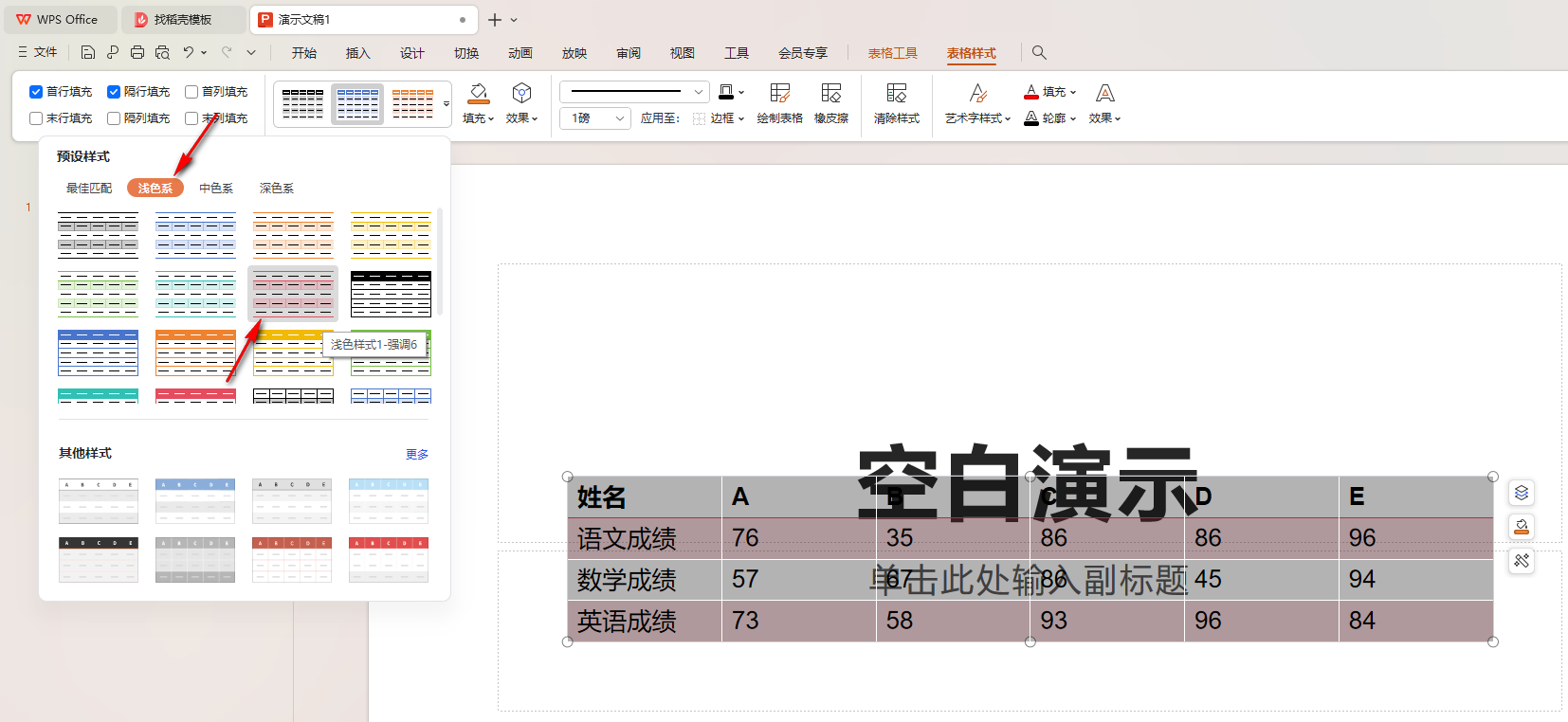
Task: Click the Save icon in the quick access toolbar
Action: pyautogui.click(x=88, y=53)
